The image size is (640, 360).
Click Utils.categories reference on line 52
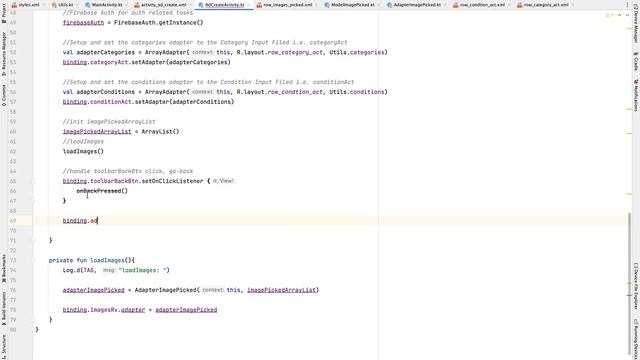coord(356,52)
